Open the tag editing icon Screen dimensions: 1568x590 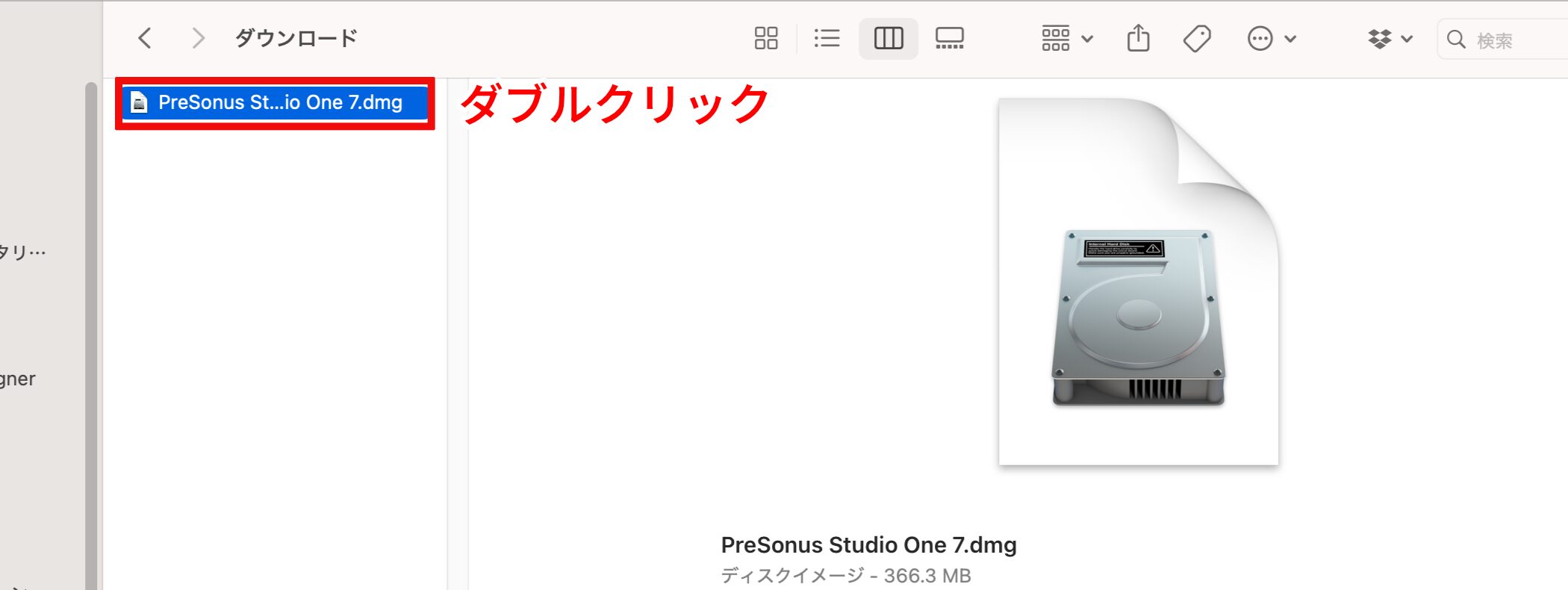pyautogui.click(x=1197, y=38)
